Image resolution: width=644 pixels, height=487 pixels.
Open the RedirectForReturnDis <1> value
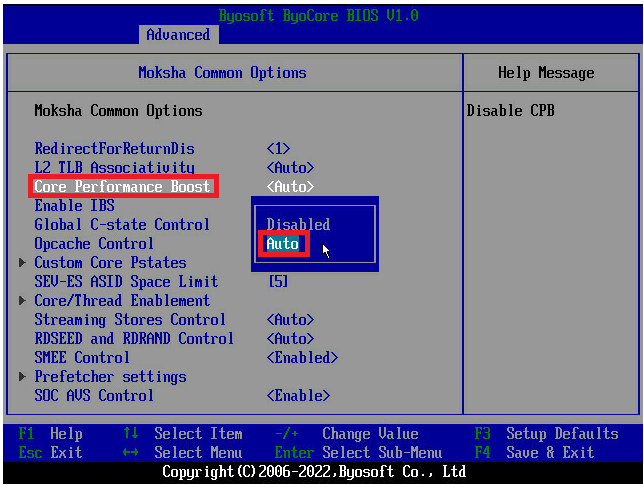[x=278, y=149]
